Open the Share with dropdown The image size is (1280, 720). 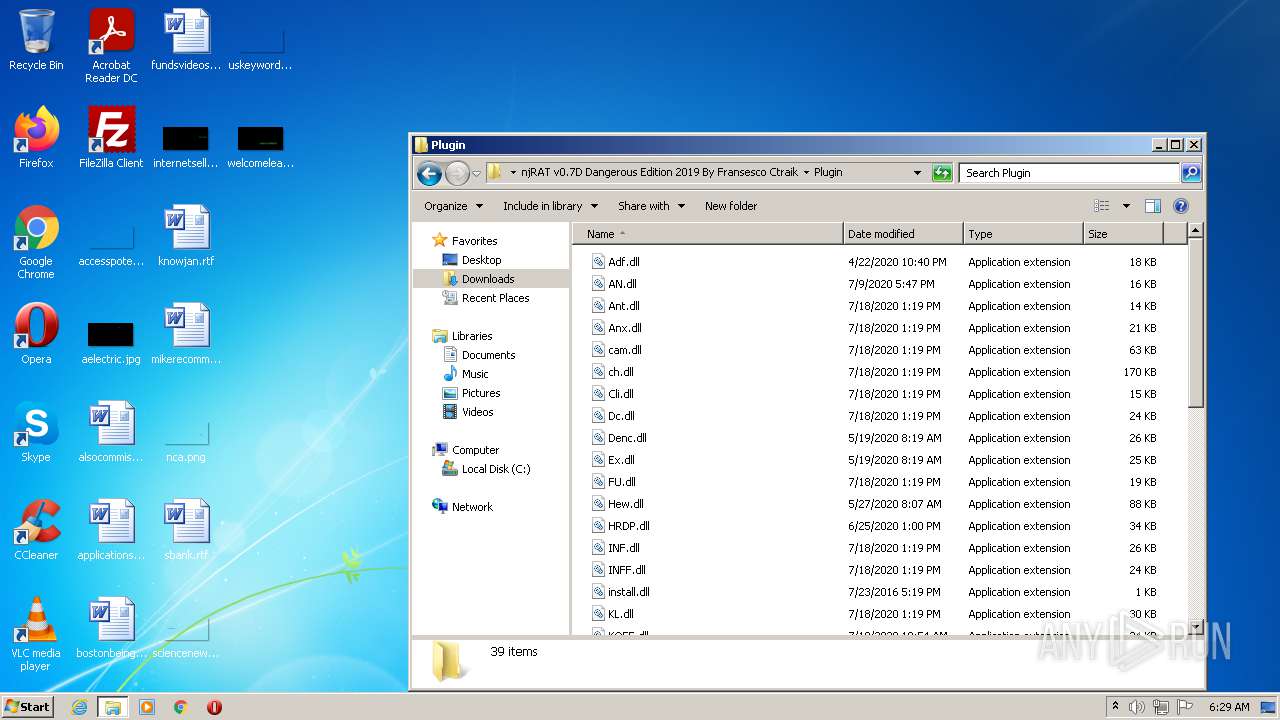(651, 206)
